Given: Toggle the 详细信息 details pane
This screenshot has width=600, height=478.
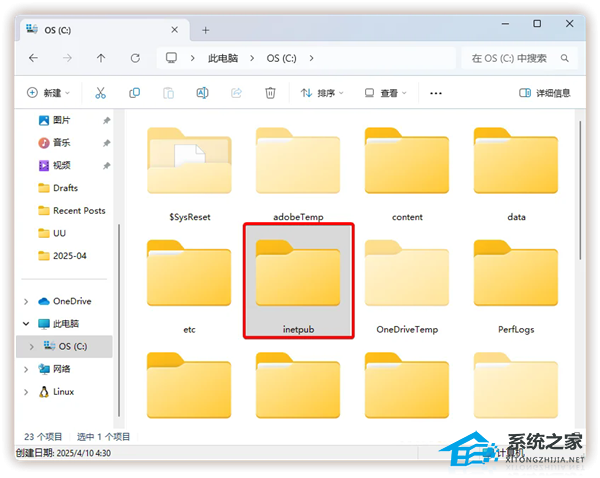Looking at the screenshot, I should point(545,93).
